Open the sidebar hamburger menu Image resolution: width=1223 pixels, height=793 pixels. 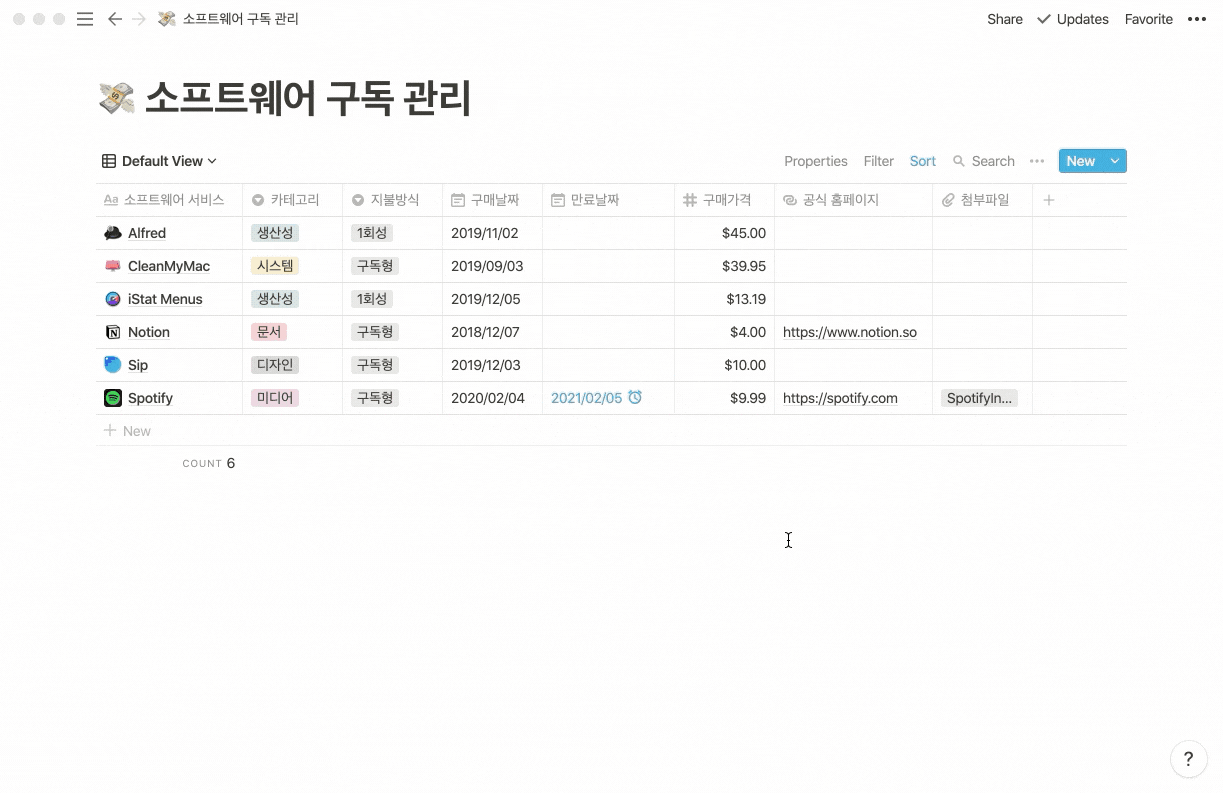pos(85,19)
